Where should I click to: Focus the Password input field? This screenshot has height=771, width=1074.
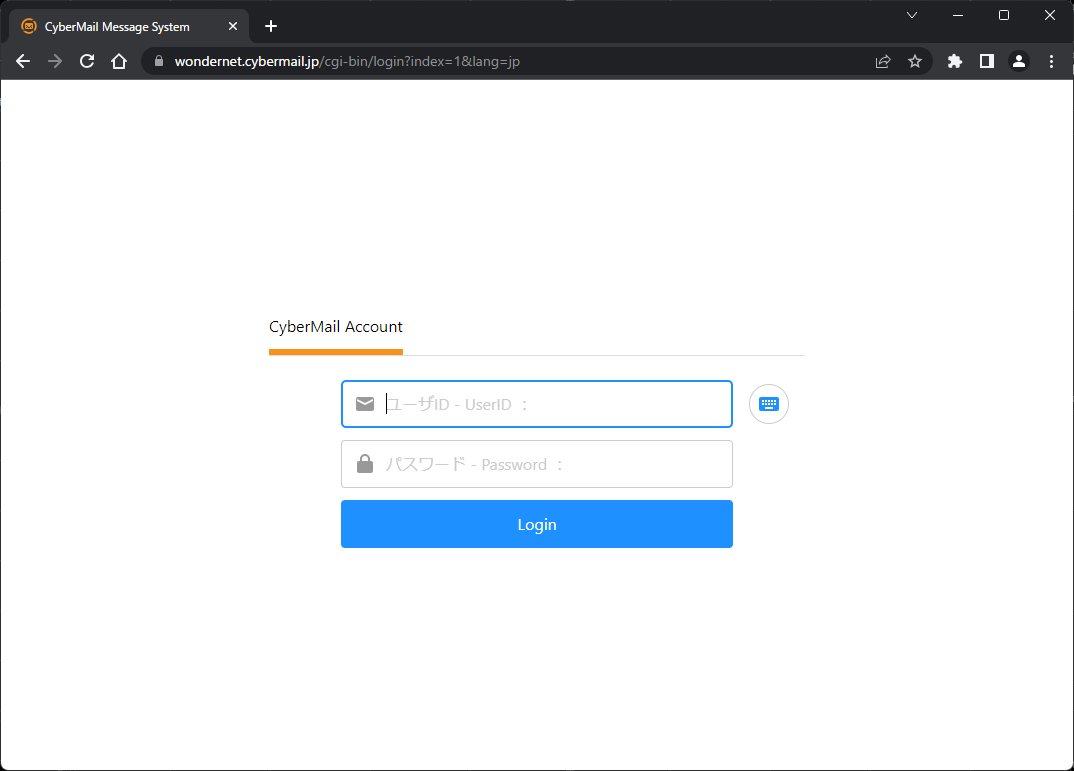537,464
